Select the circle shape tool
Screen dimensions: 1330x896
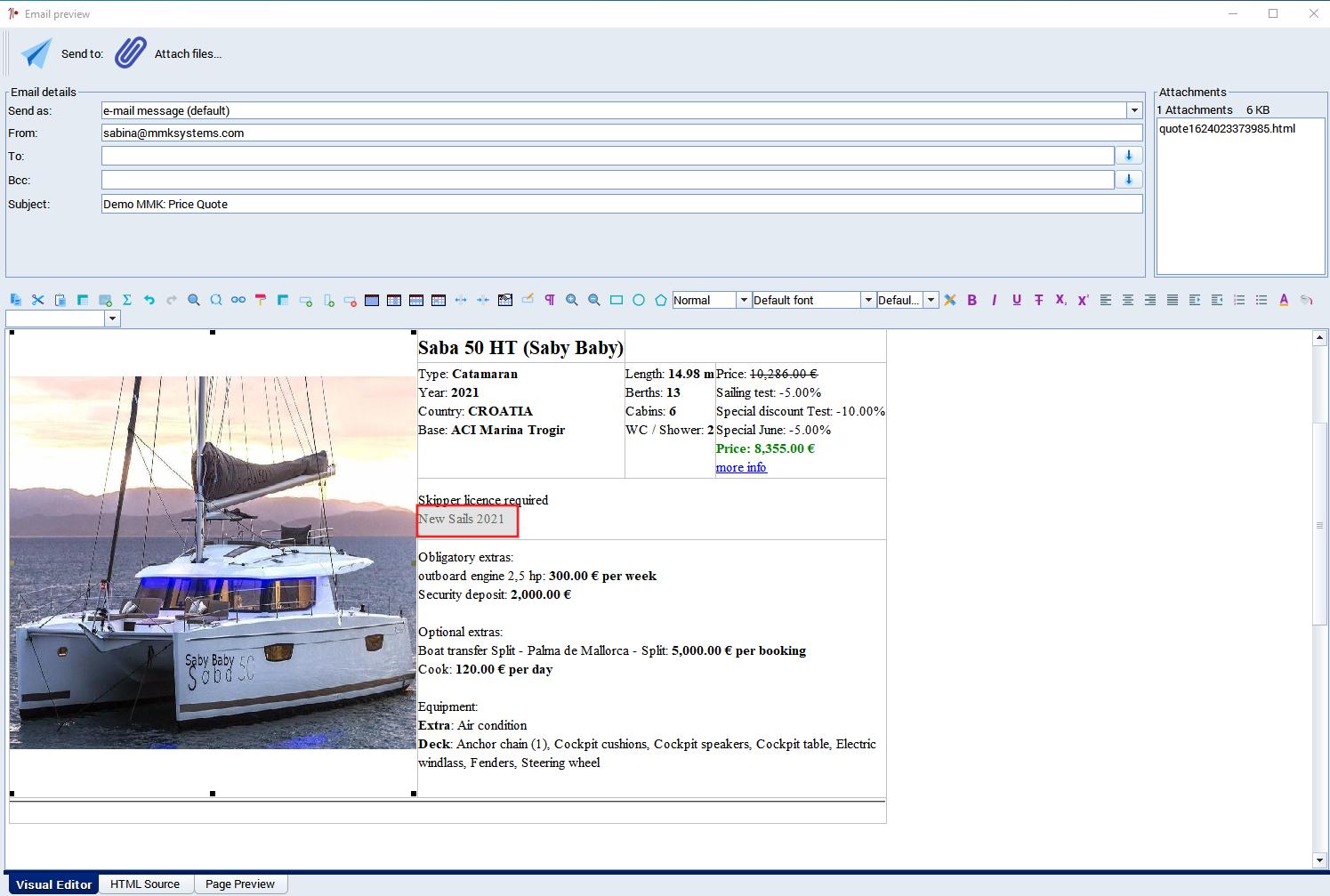tap(639, 300)
